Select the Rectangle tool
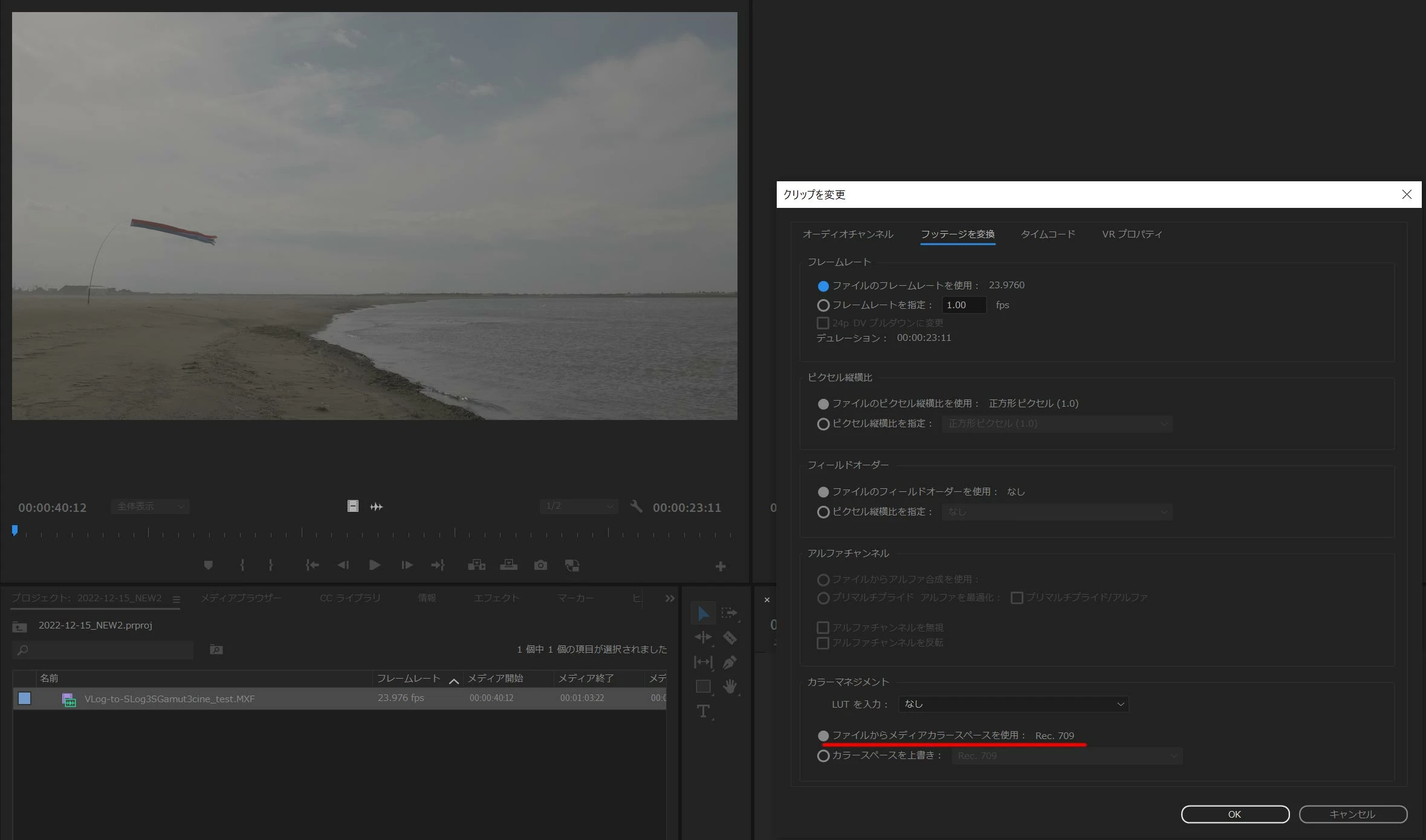Viewport: 1426px width, 840px height. tap(703, 687)
